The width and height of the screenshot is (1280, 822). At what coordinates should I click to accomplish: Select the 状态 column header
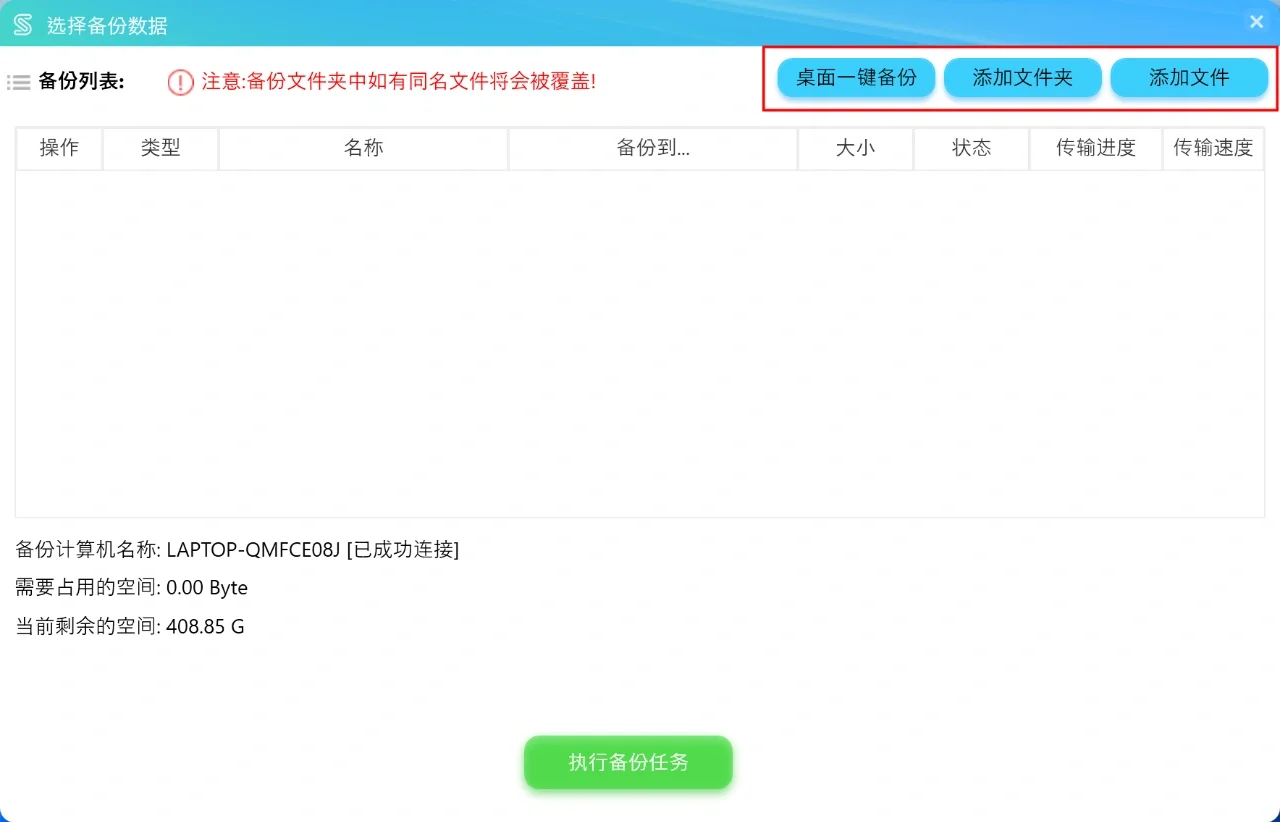coord(971,148)
